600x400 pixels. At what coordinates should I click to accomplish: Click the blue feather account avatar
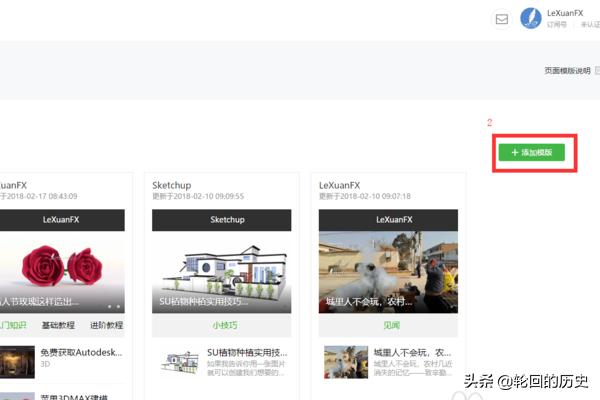pos(531,19)
